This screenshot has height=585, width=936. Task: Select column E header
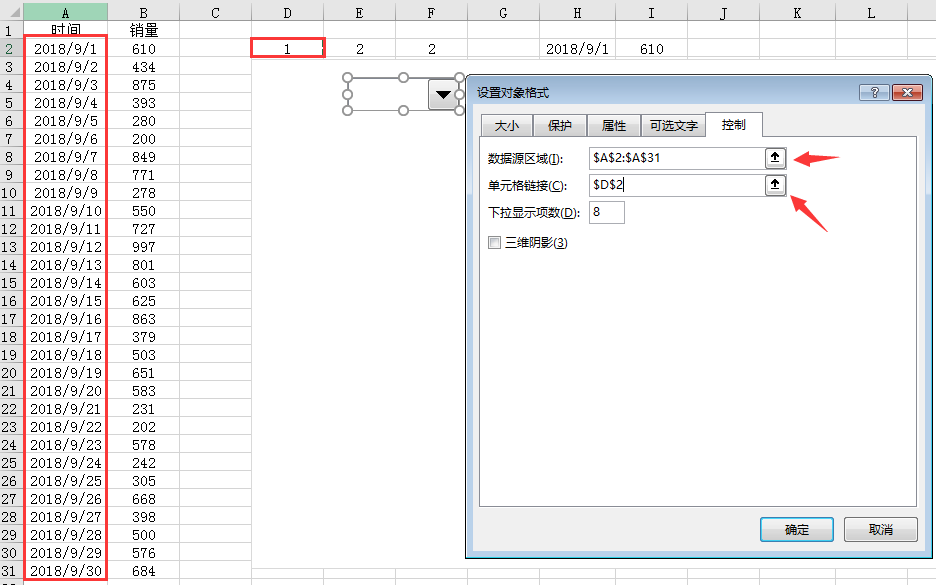point(359,13)
